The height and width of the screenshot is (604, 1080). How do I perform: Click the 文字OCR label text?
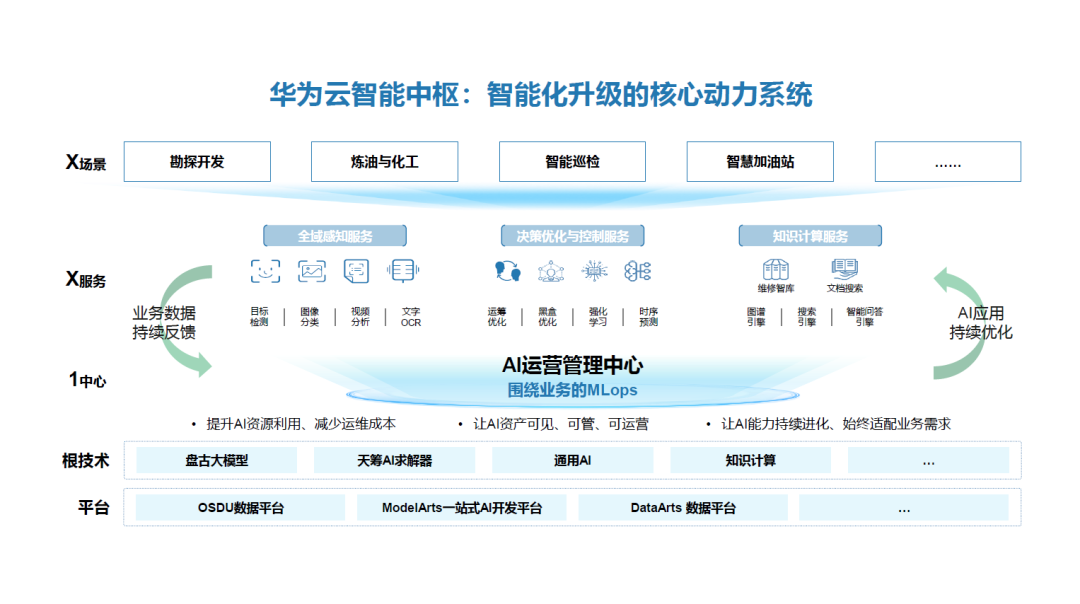click(411, 317)
